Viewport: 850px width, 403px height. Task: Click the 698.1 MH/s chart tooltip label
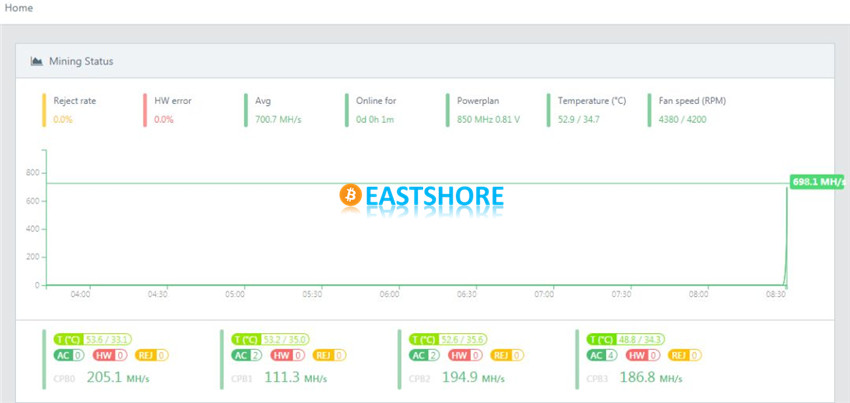click(x=818, y=182)
